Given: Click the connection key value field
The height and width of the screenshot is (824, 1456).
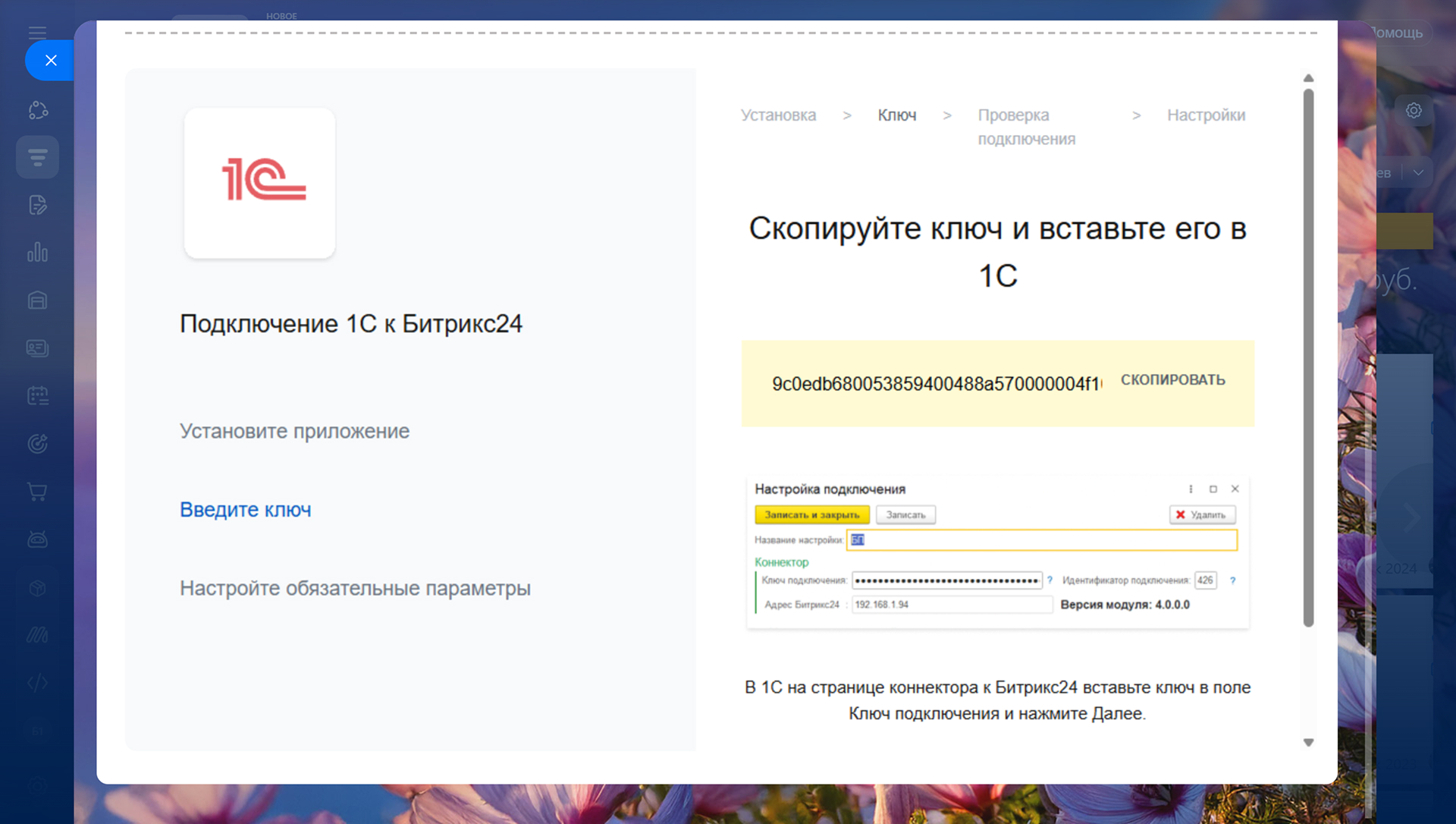Looking at the screenshot, I should click(937, 384).
